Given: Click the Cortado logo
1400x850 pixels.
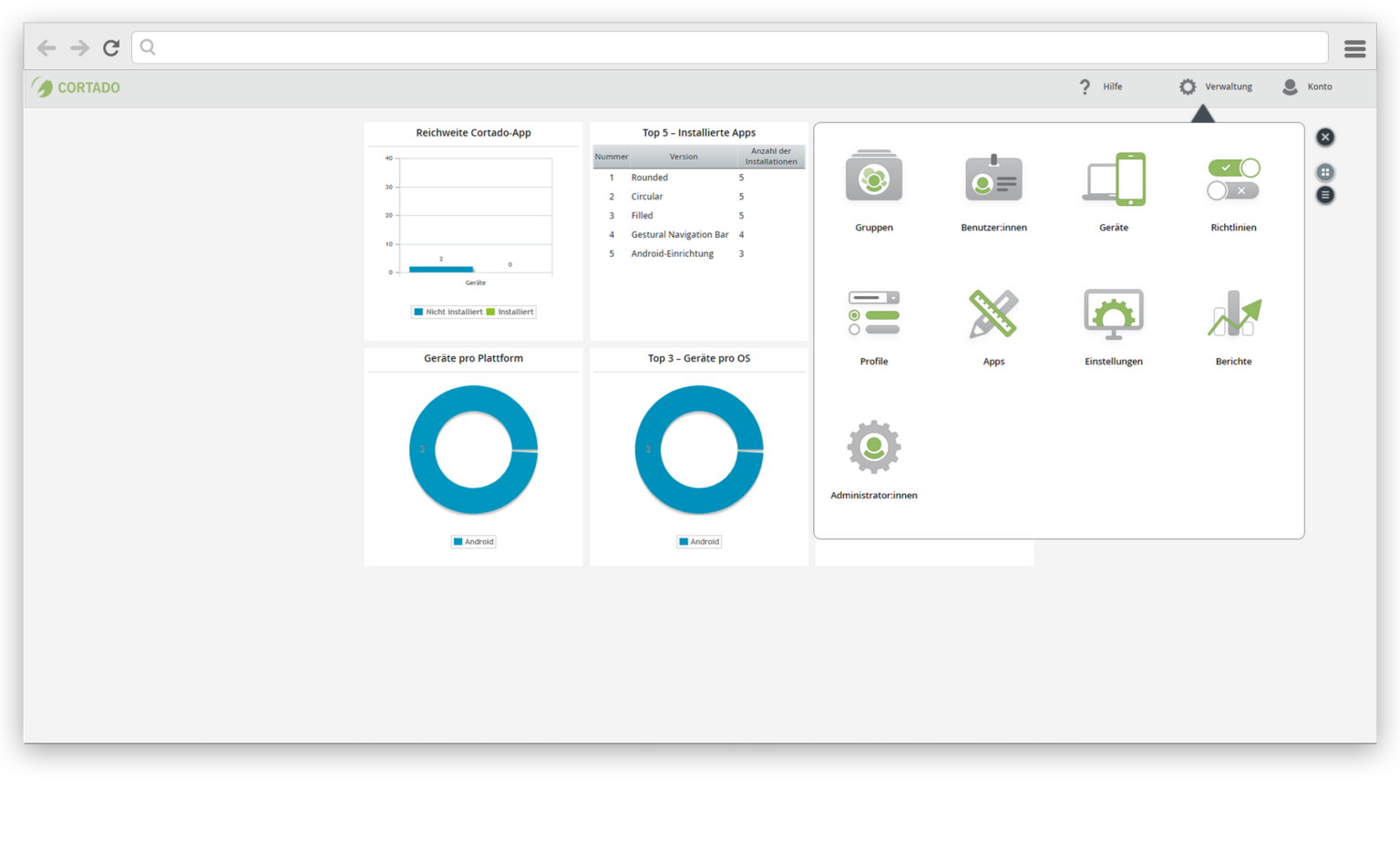Looking at the screenshot, I should coord(77,87).
